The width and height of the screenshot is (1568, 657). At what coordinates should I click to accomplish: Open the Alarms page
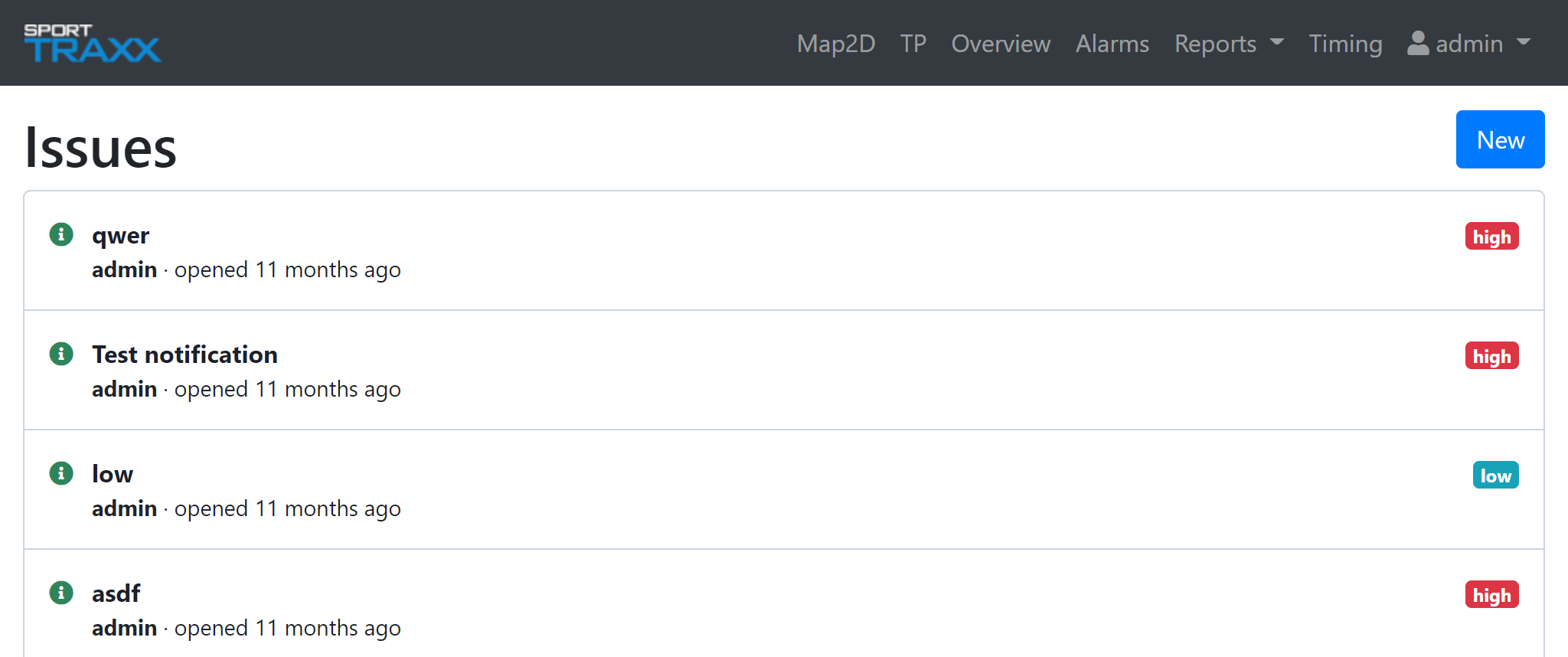tap(1112, 44)
